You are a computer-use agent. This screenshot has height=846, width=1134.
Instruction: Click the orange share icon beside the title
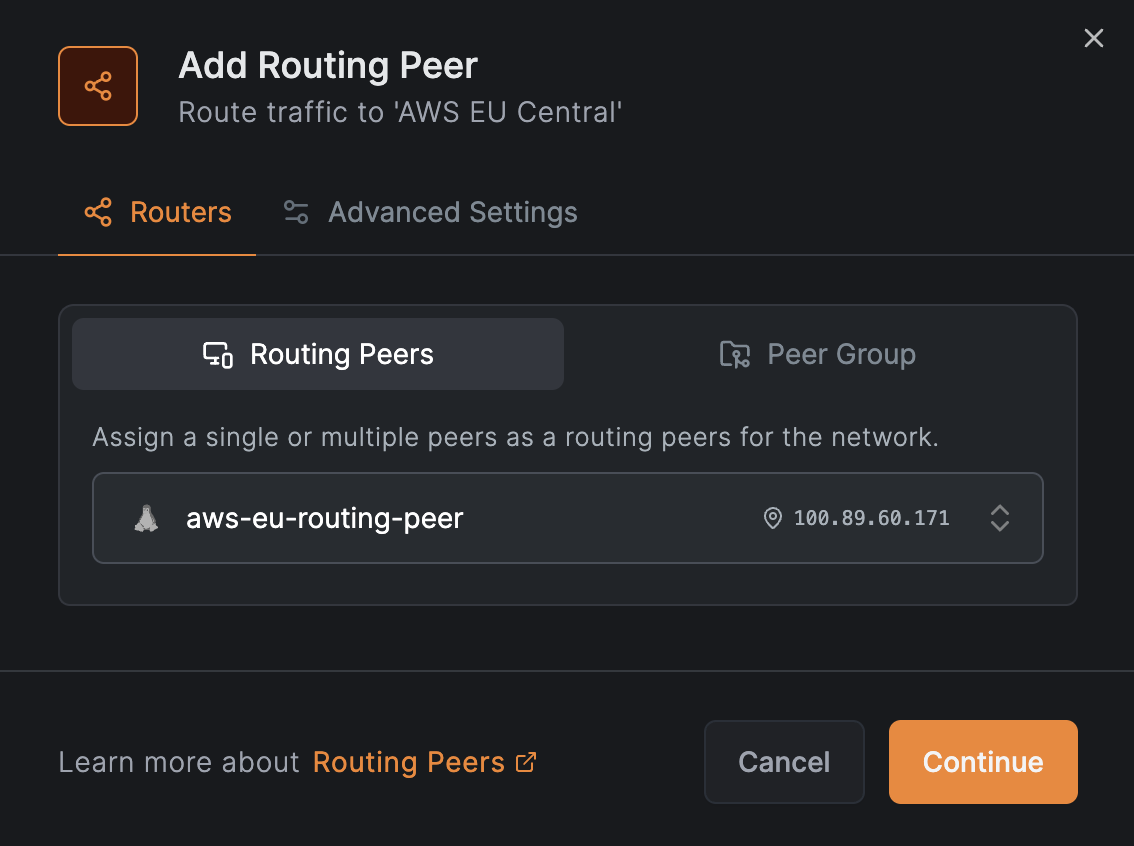98,86
